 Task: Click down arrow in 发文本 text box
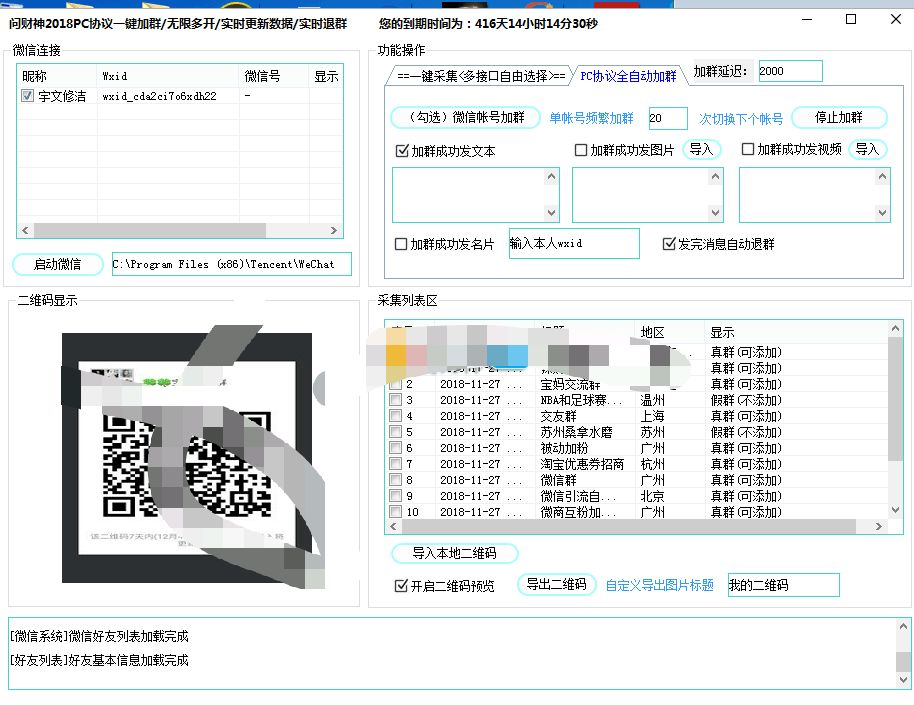[551, 213]
